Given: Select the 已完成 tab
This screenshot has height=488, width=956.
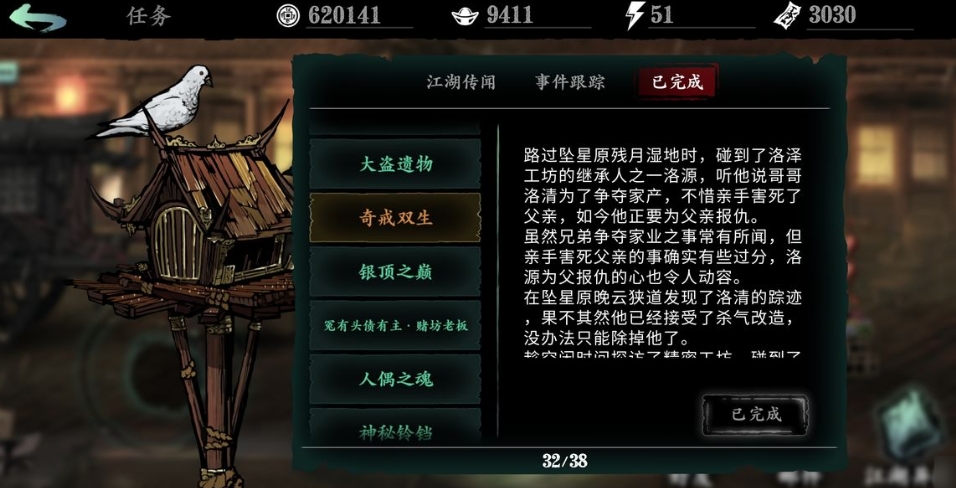Looking at the screenshot, I should [677, 82].
